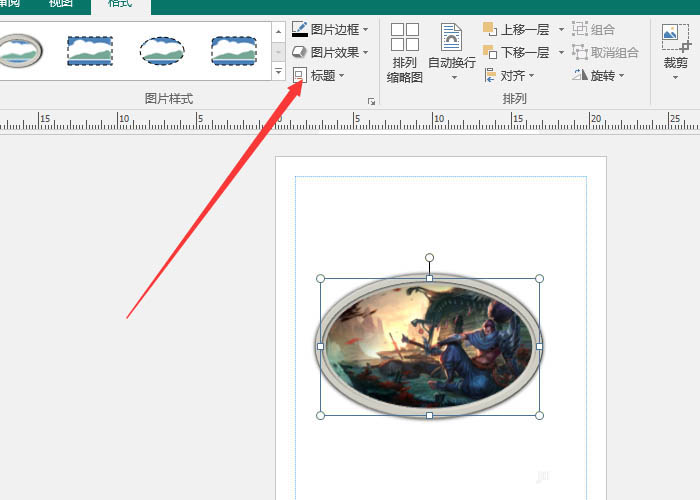Apply the oval beveled frame picture style
This screenshot has width=700, height=500.
click(20, 50)
